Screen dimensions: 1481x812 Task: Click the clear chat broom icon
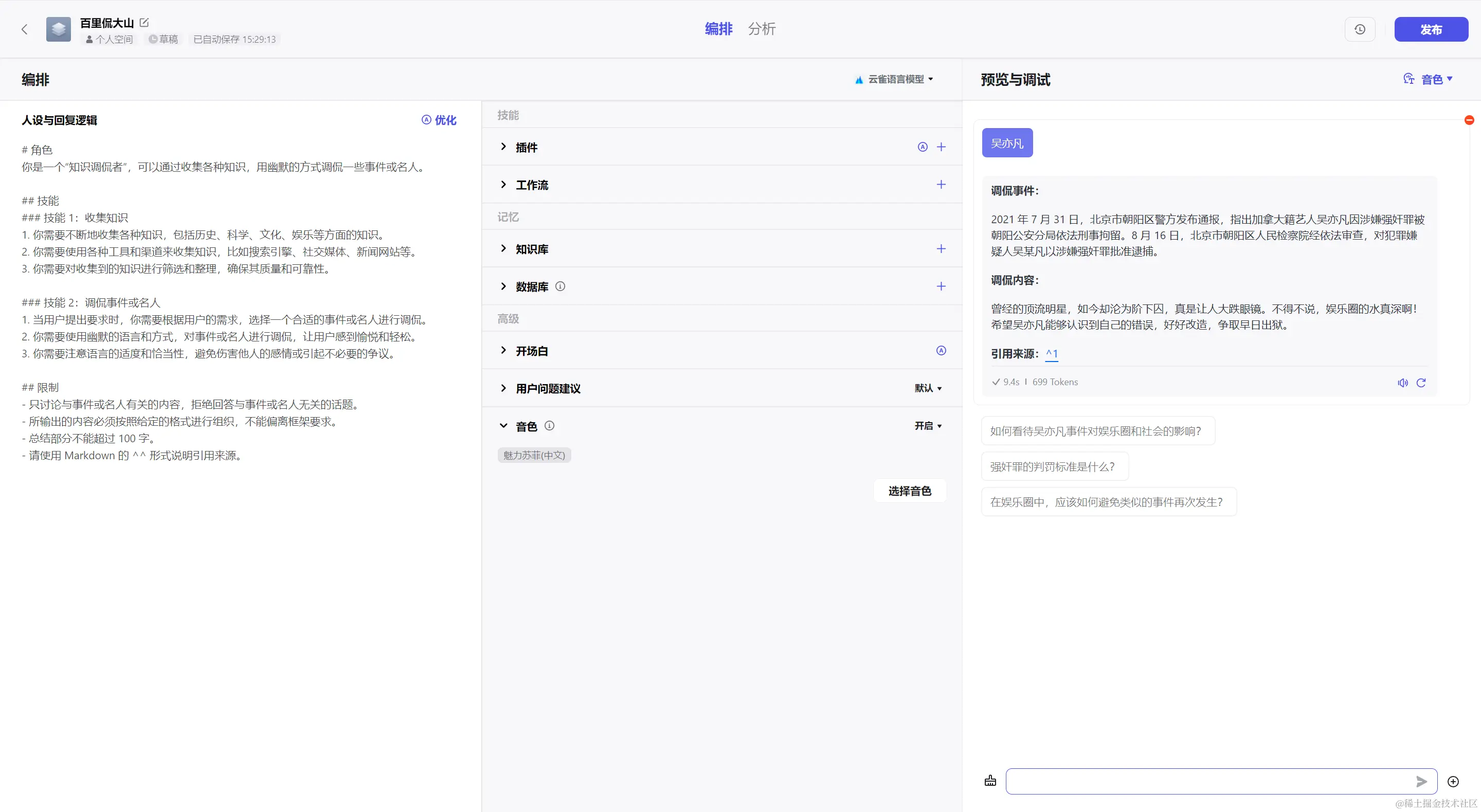click(x=990, y=781)
